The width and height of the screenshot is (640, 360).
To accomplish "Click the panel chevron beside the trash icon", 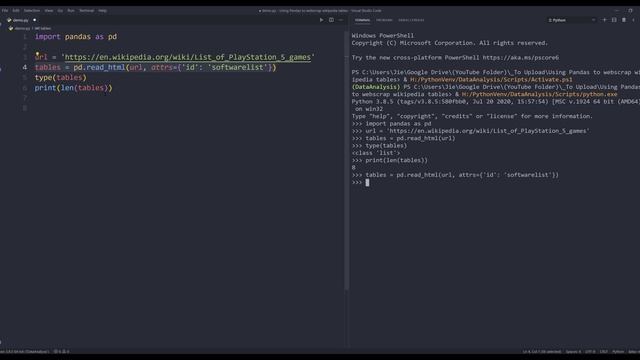I will click(633, 20).
